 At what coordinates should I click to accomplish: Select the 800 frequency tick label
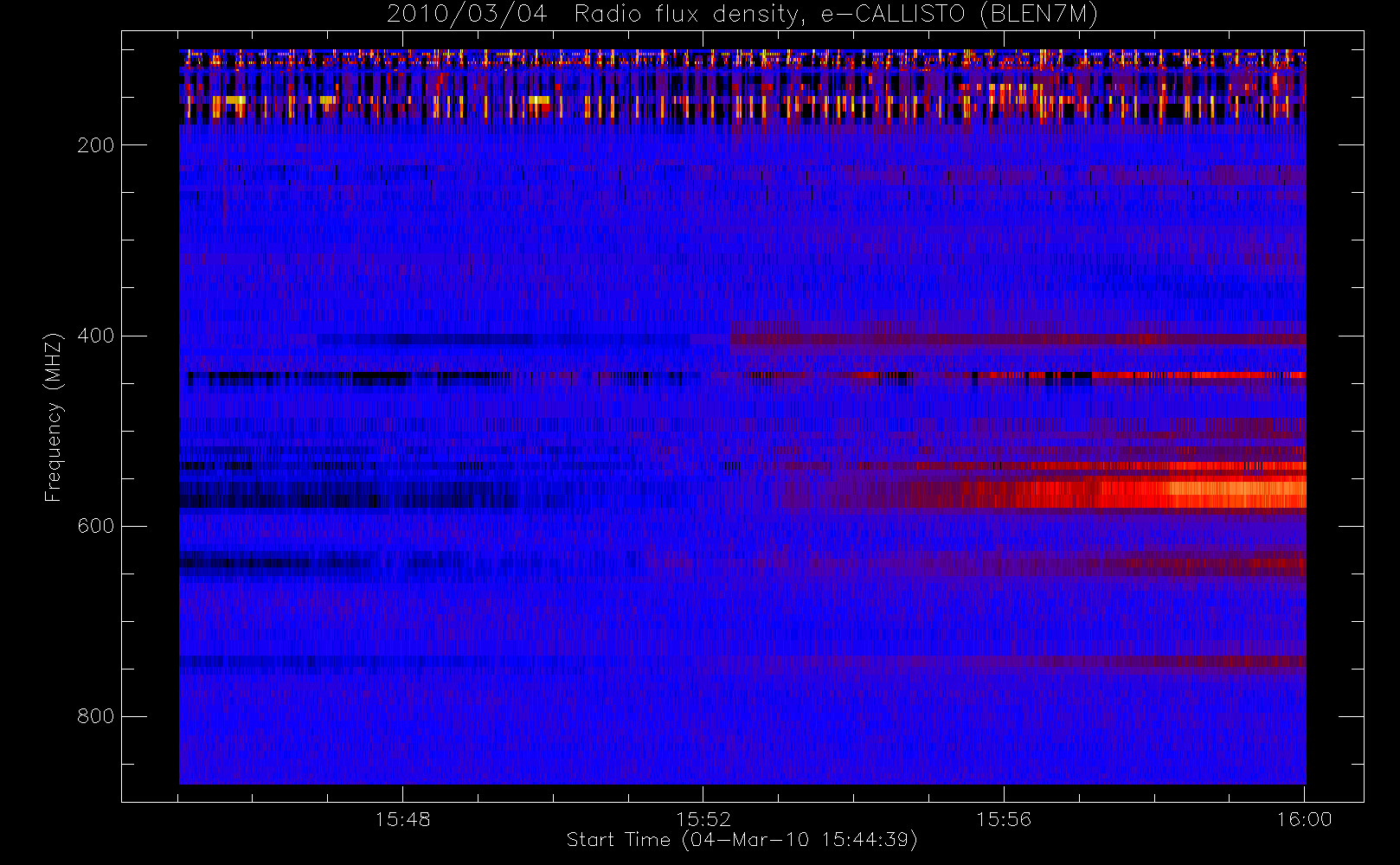(95, 716)
